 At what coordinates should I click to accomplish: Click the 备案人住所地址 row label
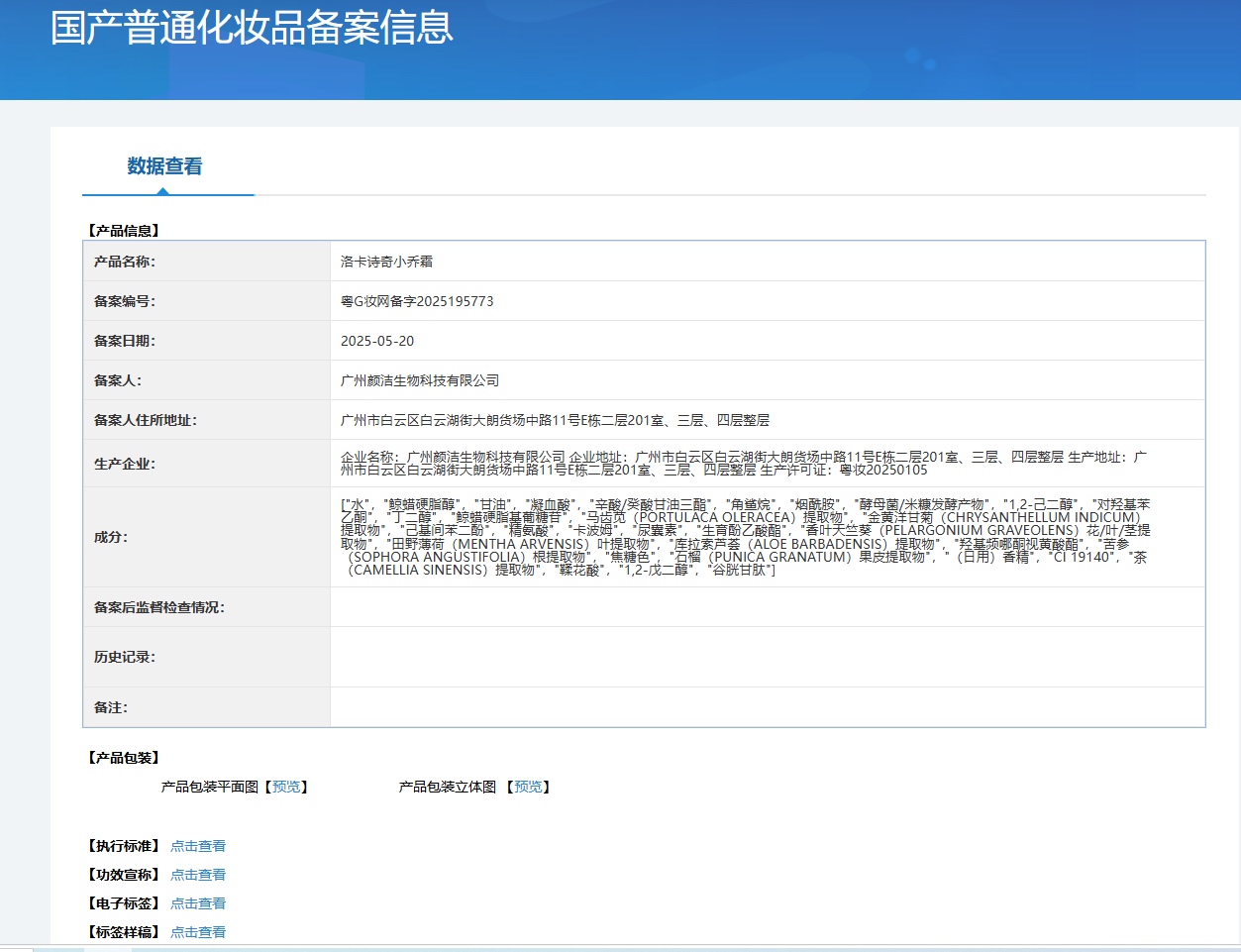pos(146,420)
